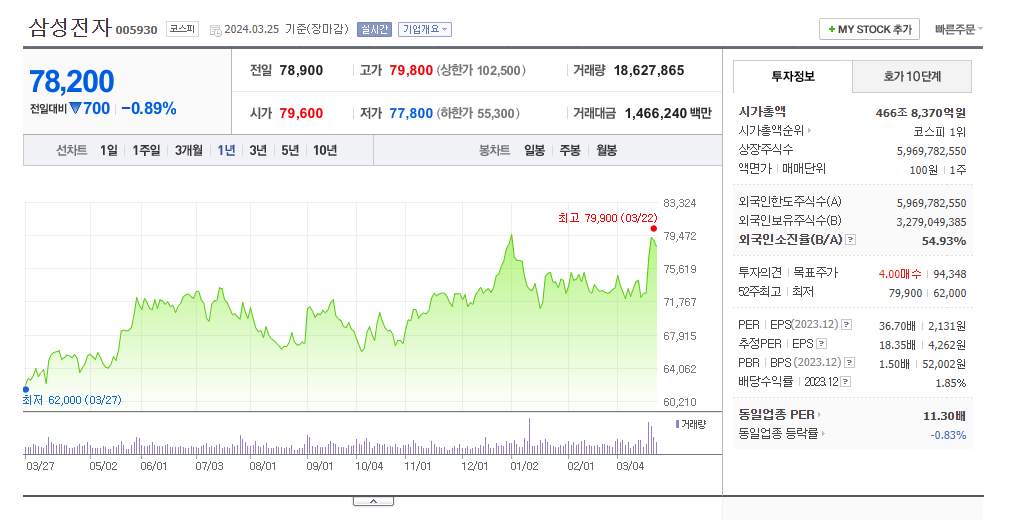Select the 1년 line chart period
Image resolution: width=1013 pixels, height=520 pixels.
point(226,151)
